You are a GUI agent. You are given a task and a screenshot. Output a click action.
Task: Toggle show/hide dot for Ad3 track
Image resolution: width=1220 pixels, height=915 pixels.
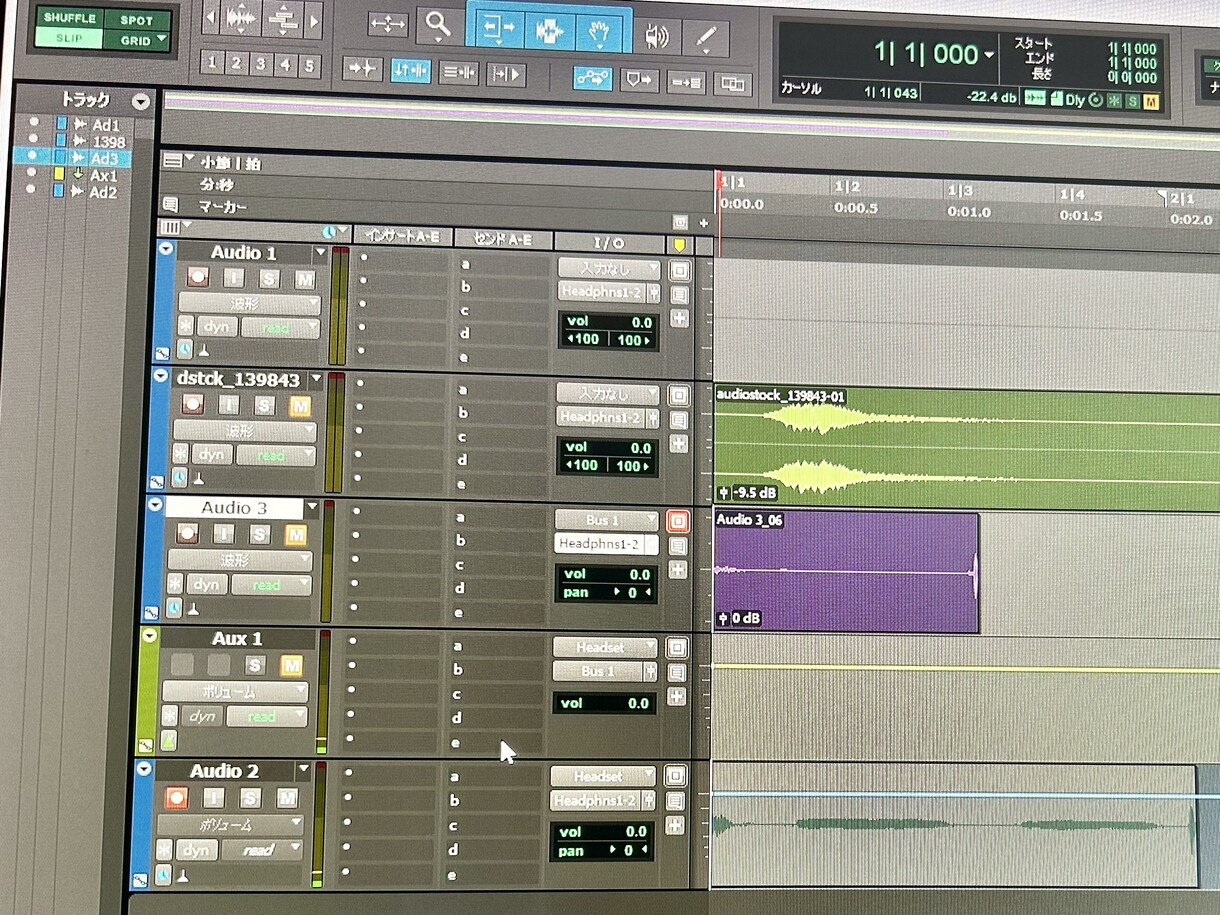[32, 155]
